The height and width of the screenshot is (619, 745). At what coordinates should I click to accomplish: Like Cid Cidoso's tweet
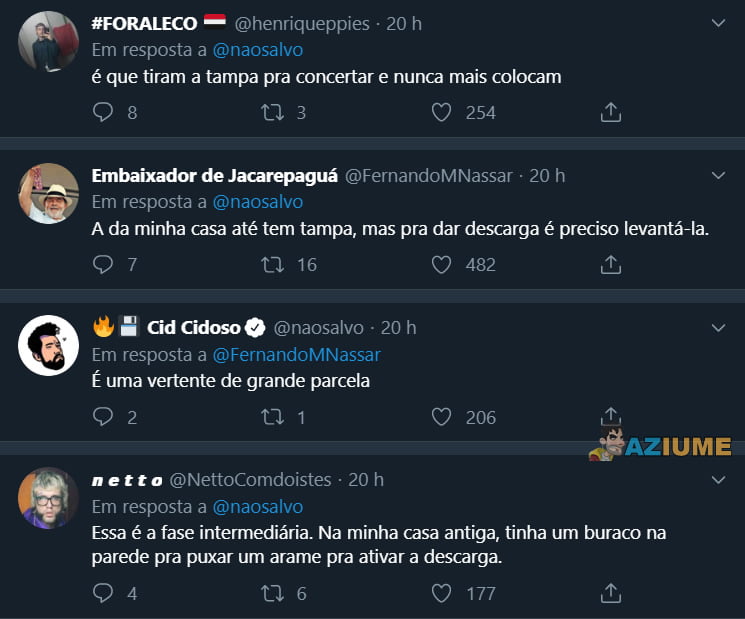coord(441,417)
